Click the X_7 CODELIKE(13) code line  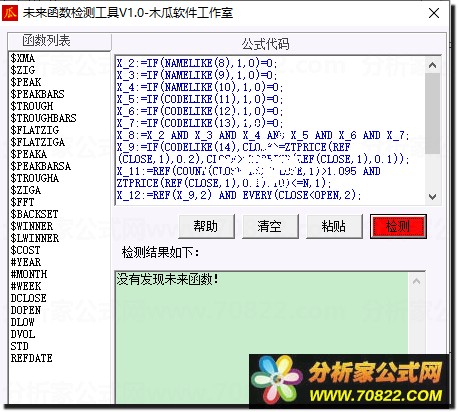pos(200,123)
